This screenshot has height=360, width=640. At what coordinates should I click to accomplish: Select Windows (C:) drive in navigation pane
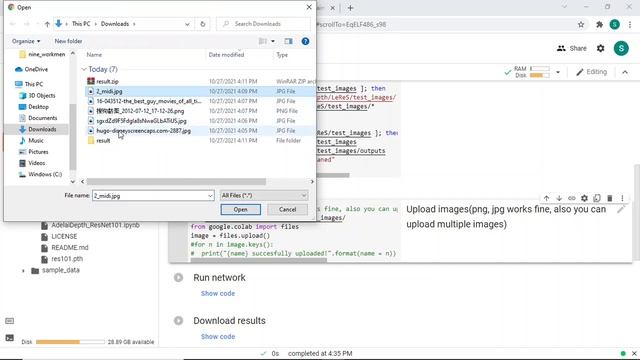click(40, 174)
